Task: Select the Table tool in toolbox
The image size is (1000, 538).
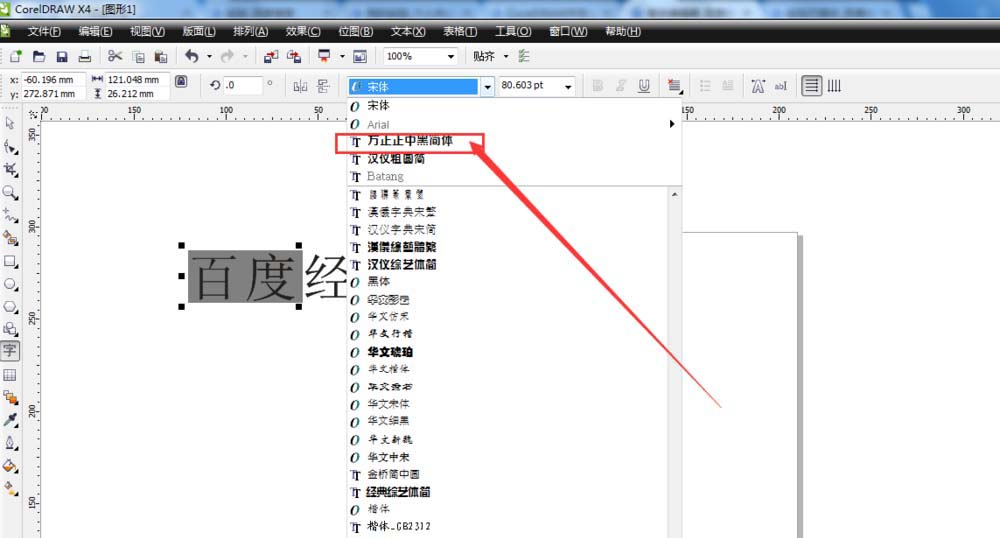Action: [10, 375]
